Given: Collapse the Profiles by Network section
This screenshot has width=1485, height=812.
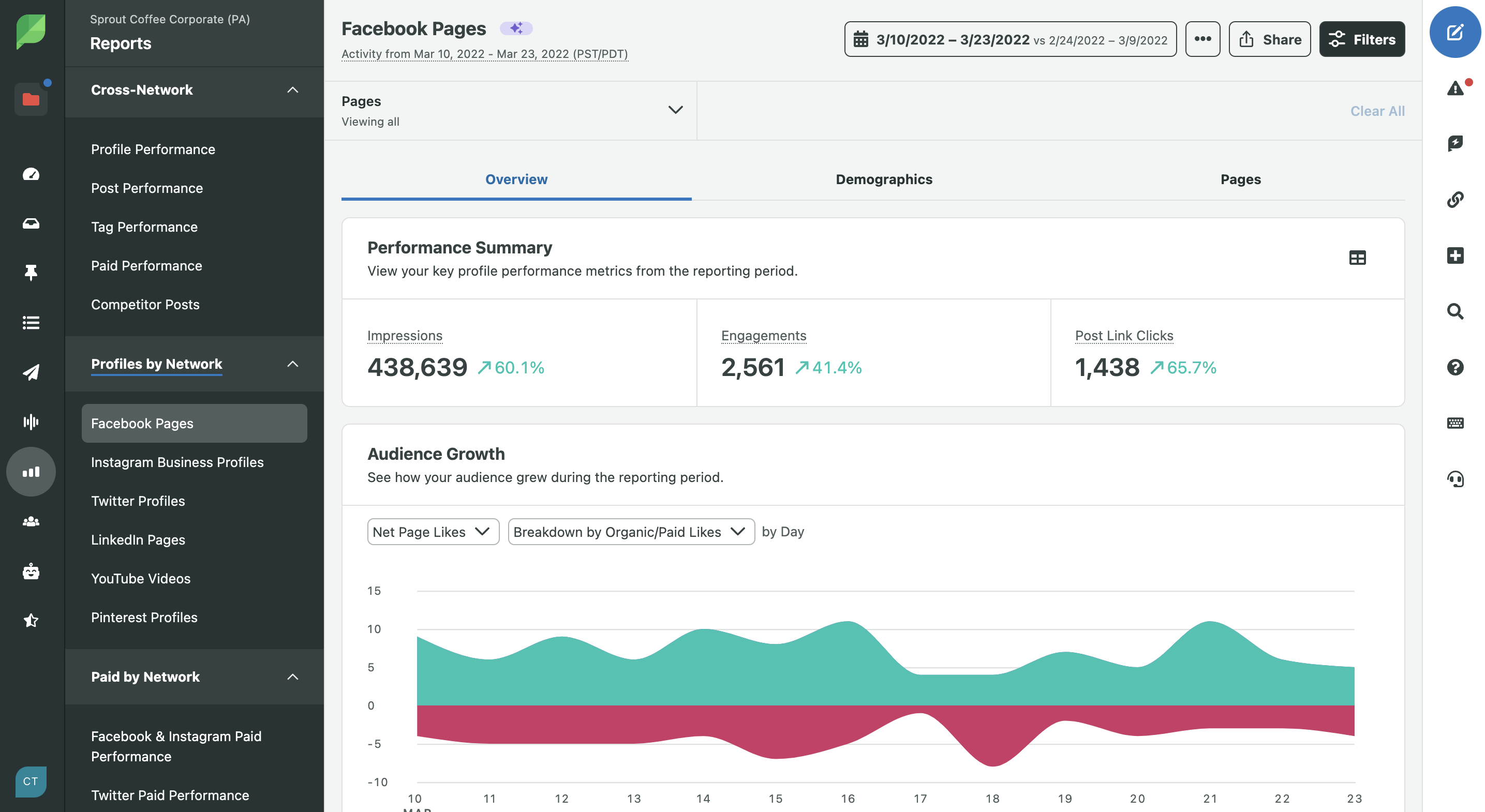Looking at the screenshot, I should (x=295, y=363).
